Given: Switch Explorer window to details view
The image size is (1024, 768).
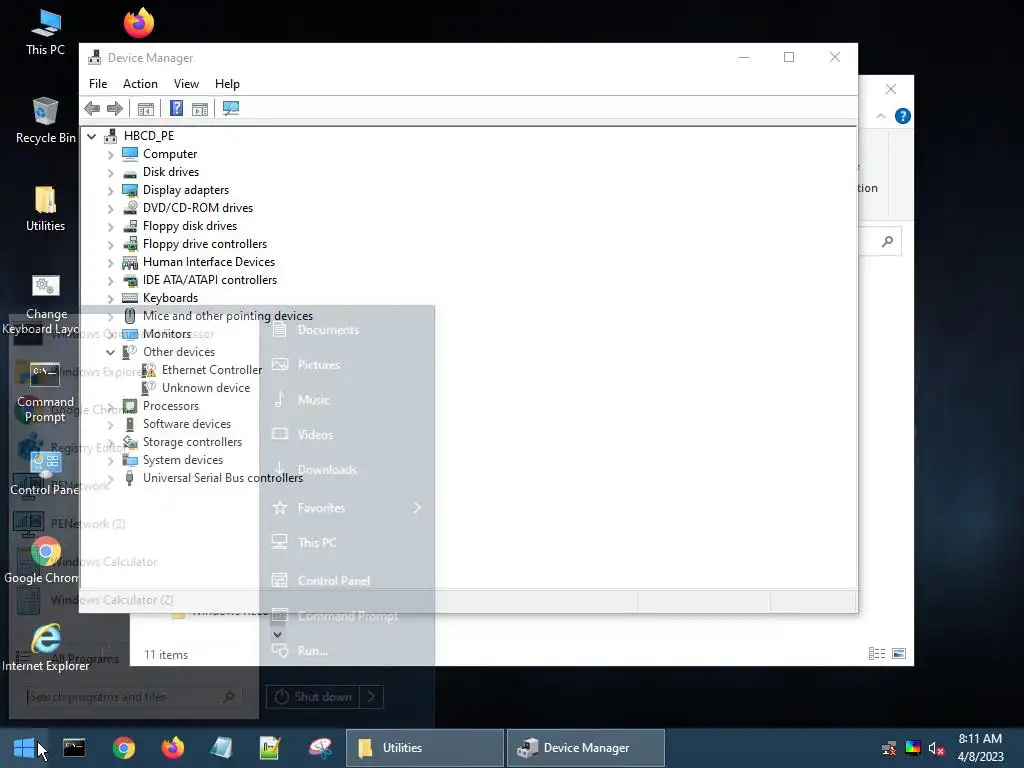Looking at the screenshot, I should pyautogui.click(x=877, y=654).
